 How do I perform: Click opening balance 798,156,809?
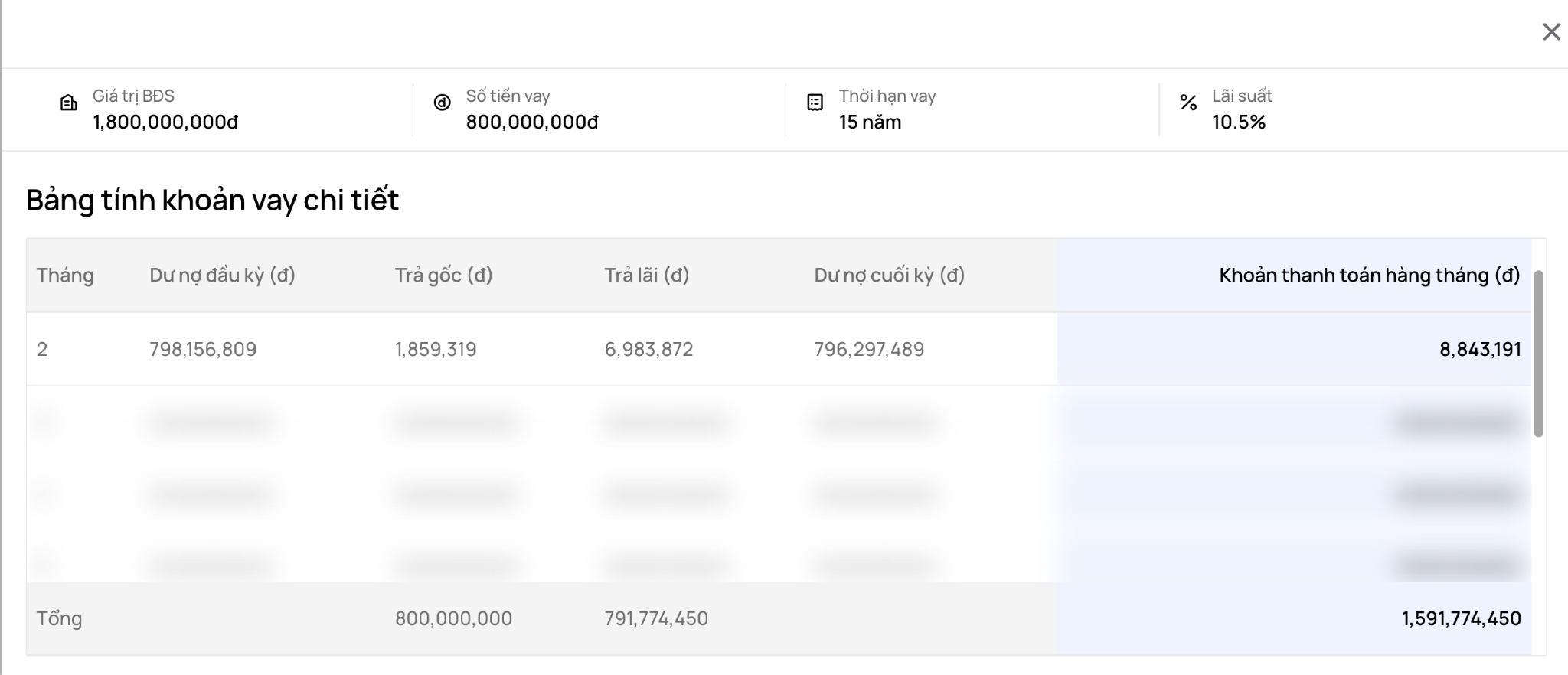tap(203, 349)
